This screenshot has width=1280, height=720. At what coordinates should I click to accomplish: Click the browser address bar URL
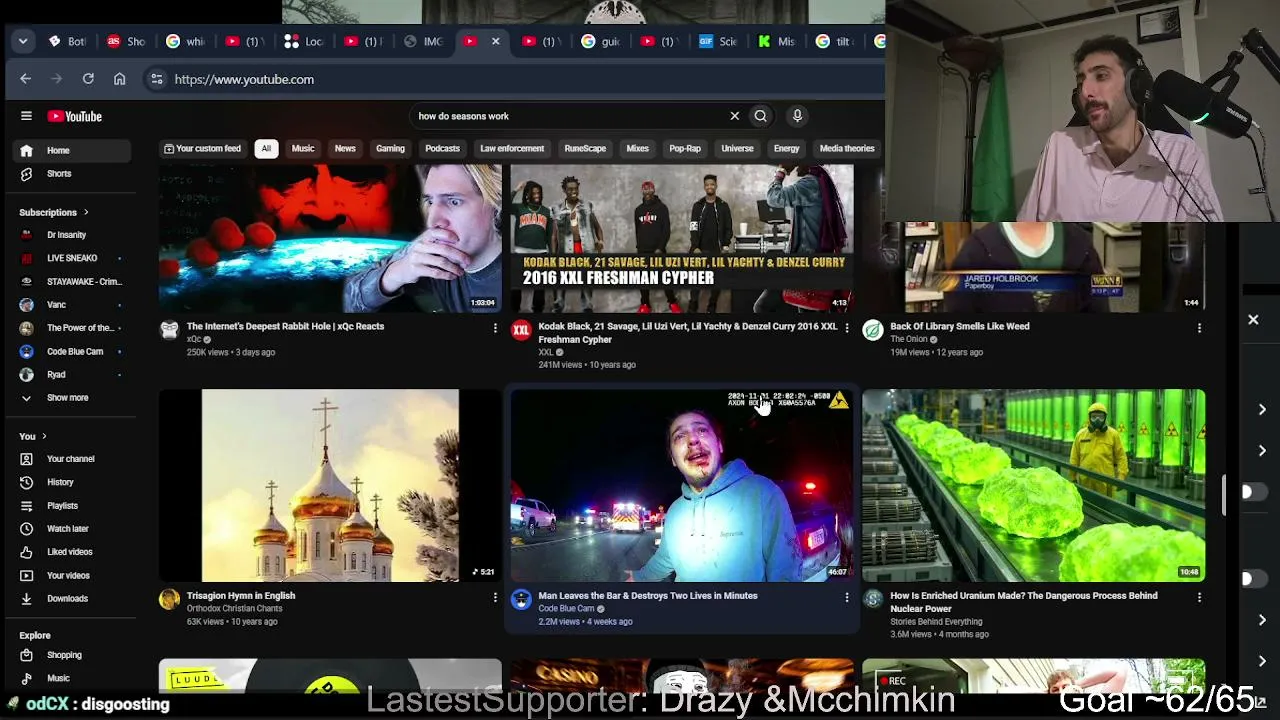point(244,79)
